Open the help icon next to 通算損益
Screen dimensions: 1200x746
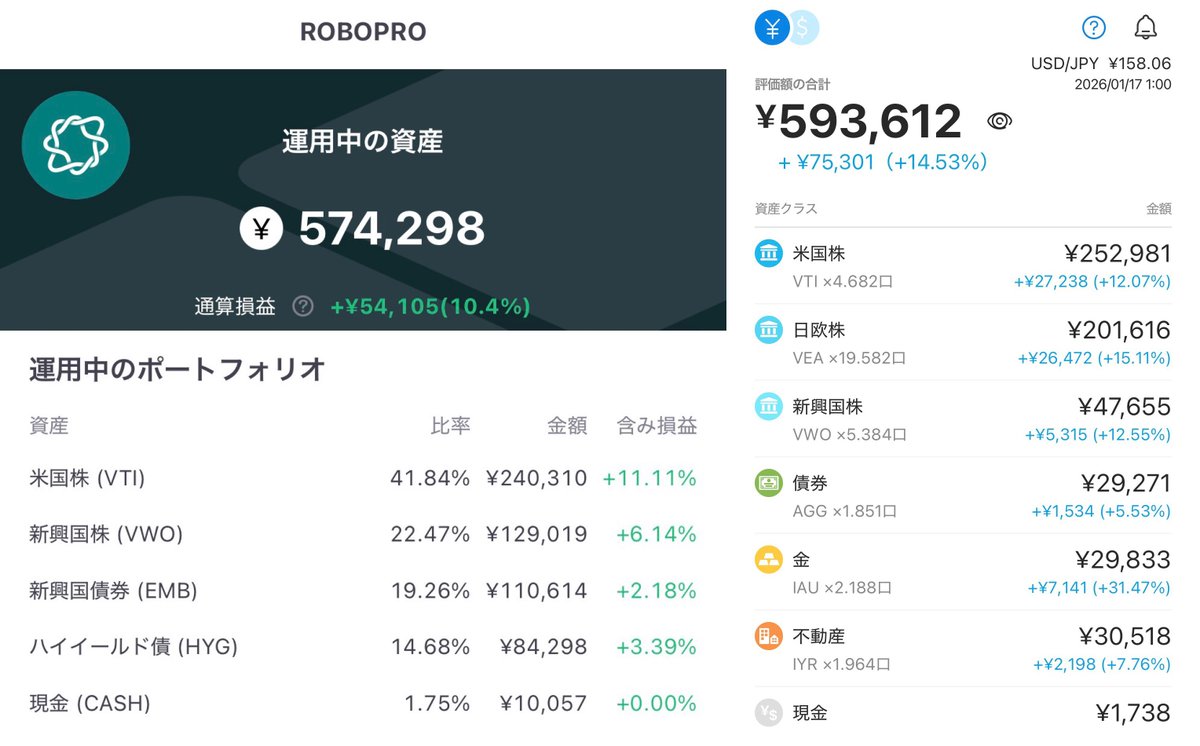pos(303,307)
